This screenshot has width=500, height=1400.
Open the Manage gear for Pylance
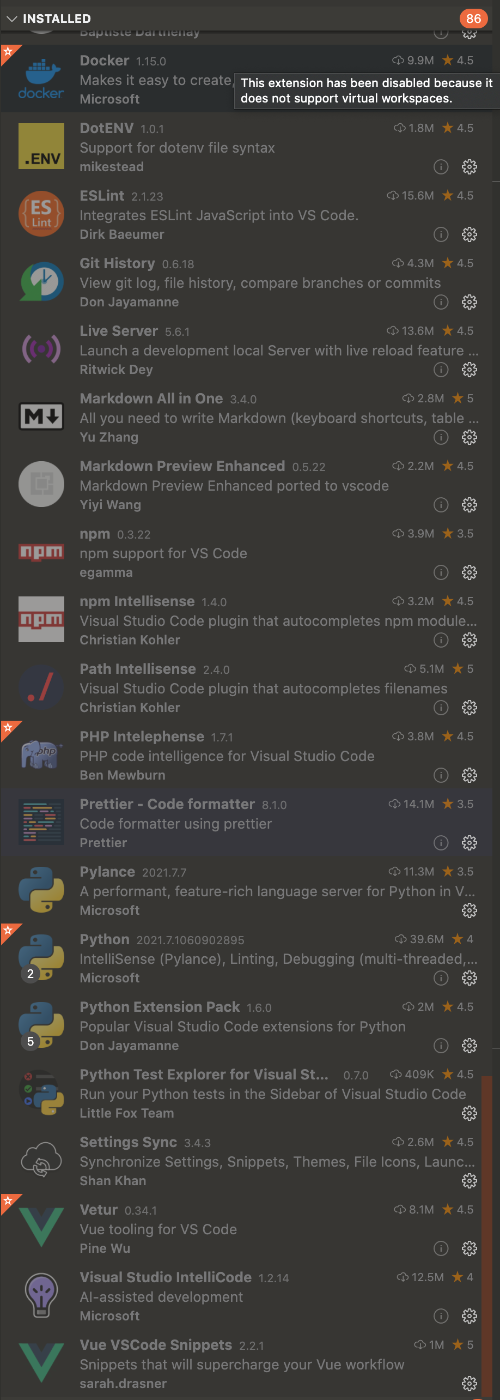point(469,910)
